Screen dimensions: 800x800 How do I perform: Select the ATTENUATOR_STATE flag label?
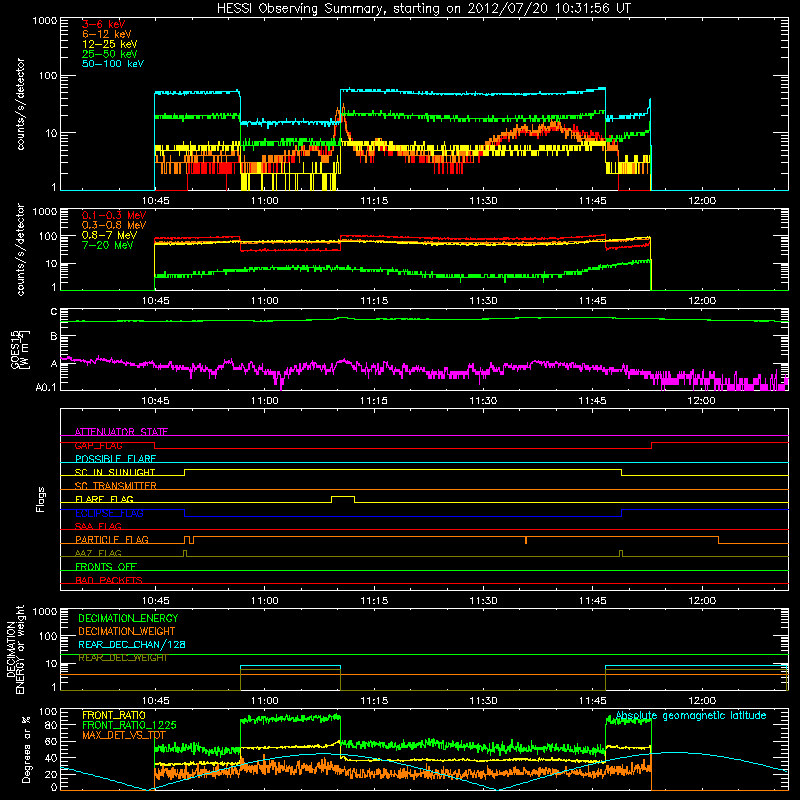121,432
